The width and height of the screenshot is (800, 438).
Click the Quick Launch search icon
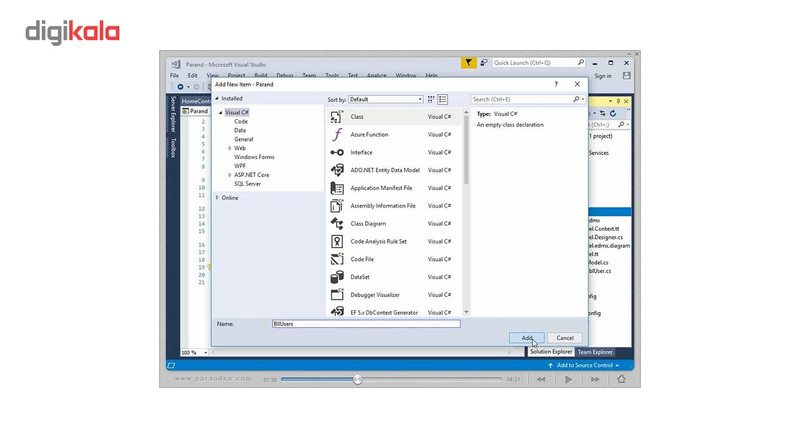pyautogui.click(x=581, y=62)
